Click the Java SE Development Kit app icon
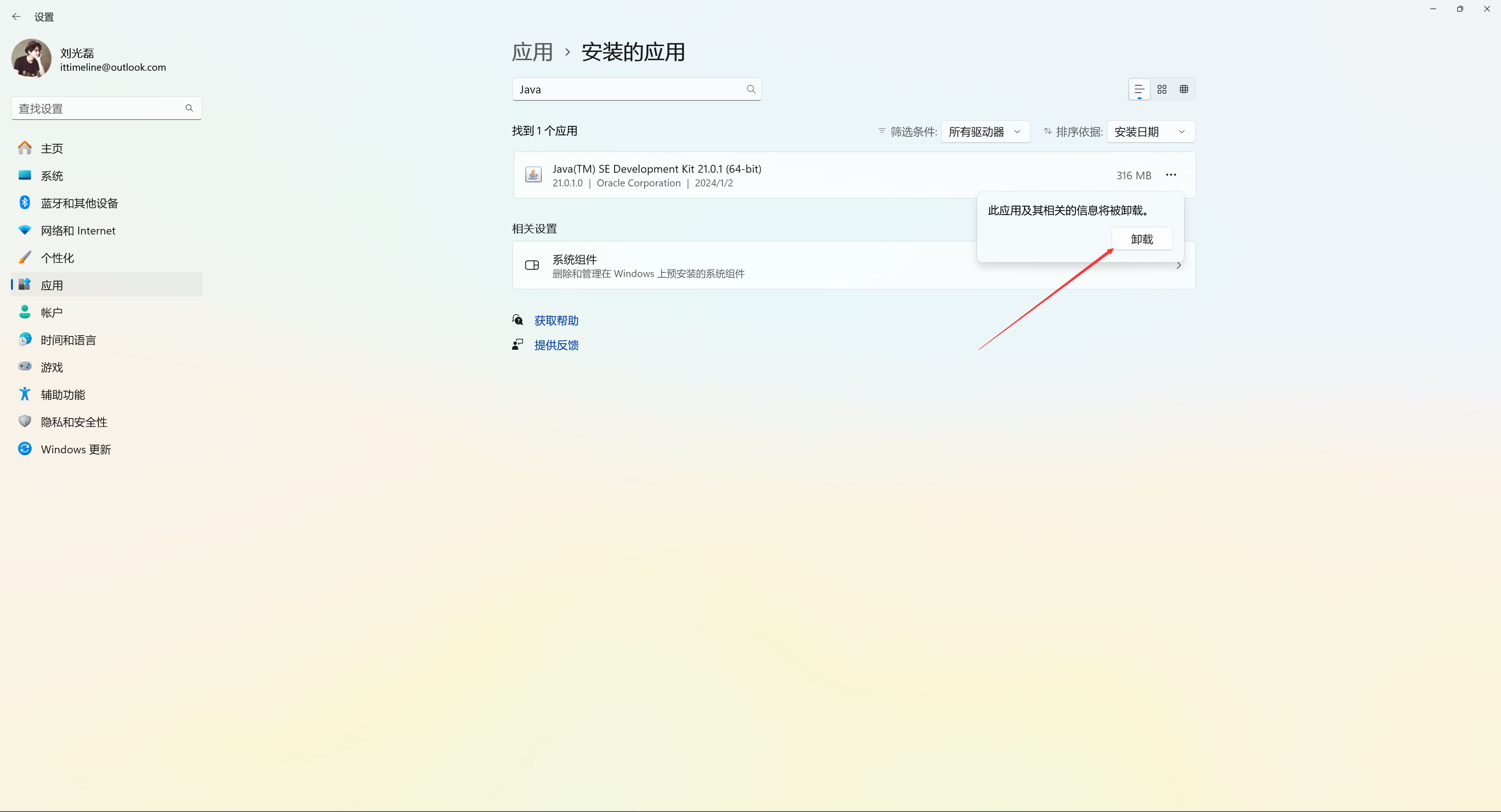The height and width of the screenshot is (812, 1501). 533,175
